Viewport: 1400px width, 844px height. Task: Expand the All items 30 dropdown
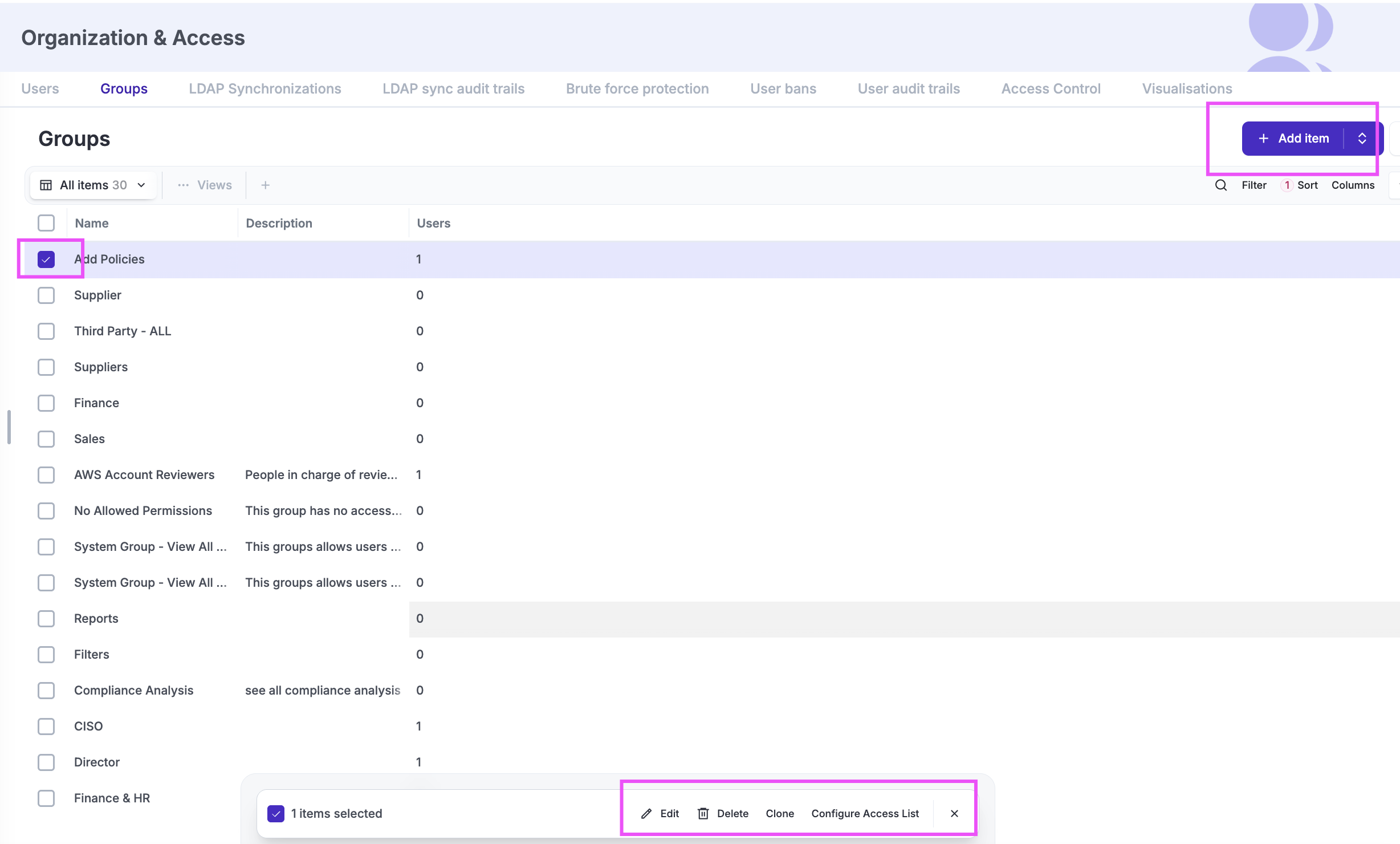point(141,185)
